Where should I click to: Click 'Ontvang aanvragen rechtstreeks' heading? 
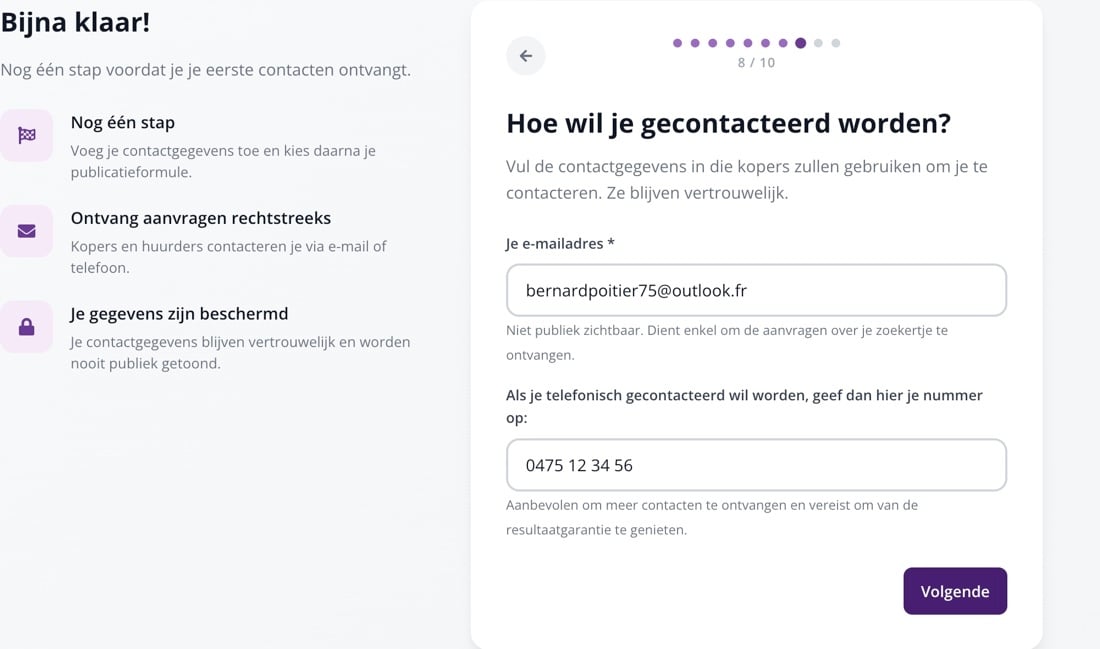point(201,218)
